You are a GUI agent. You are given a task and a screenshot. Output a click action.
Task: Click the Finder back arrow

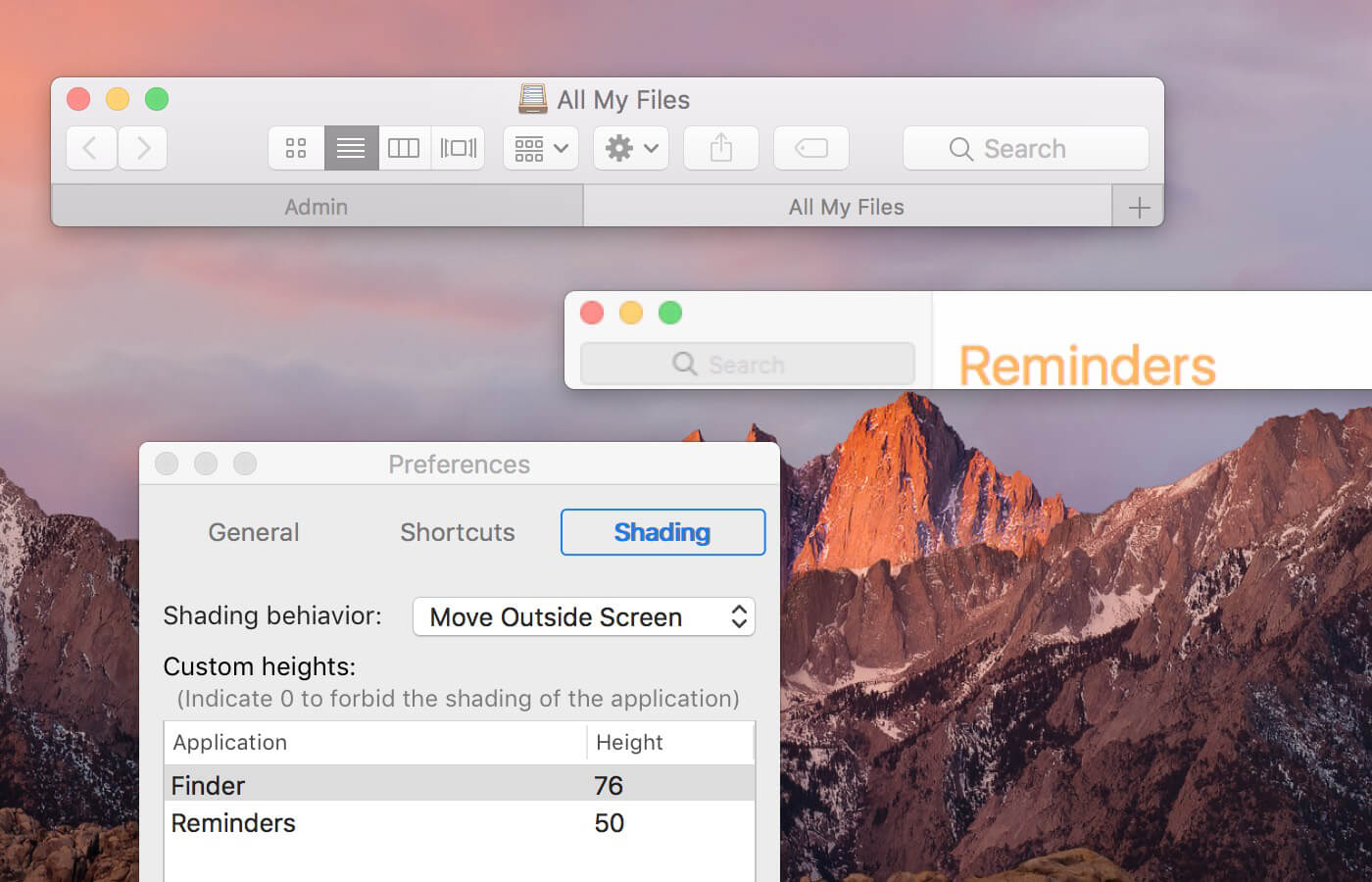[x=91, y=148]
